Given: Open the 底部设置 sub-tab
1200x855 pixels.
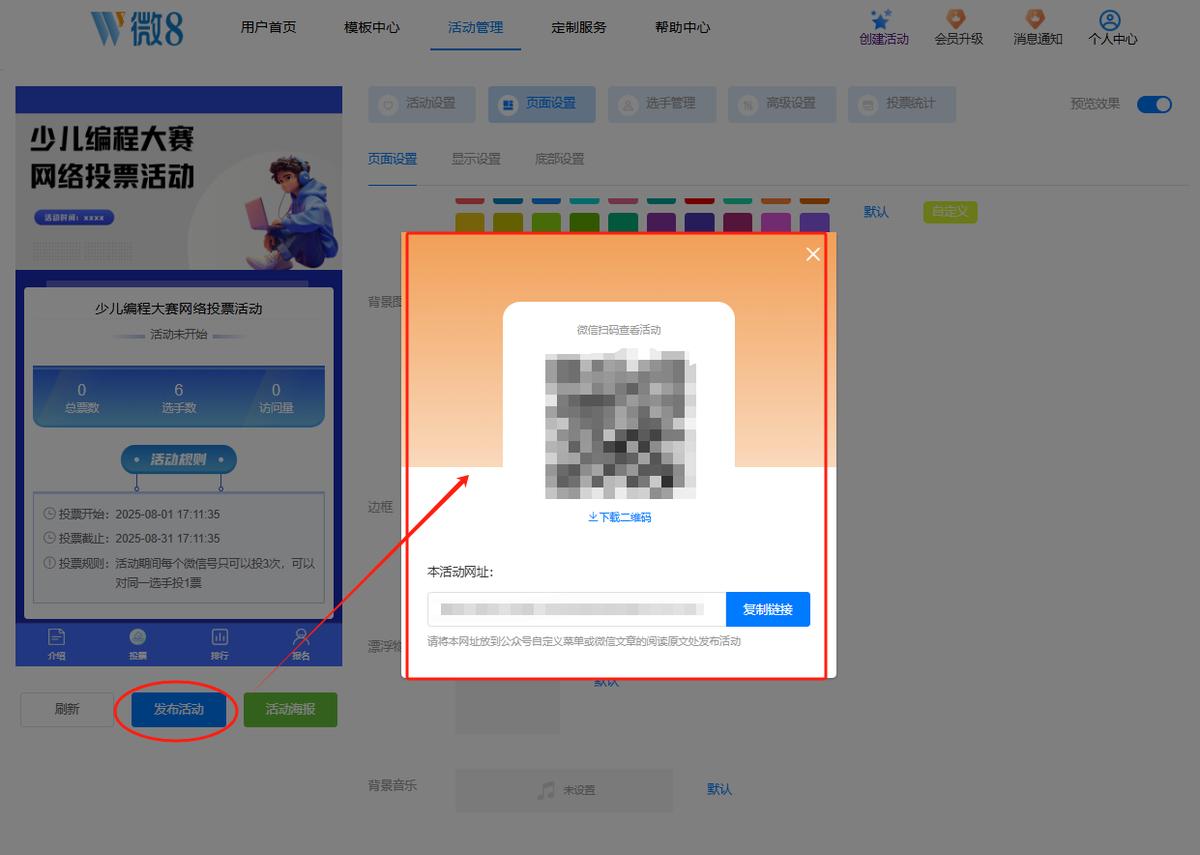Looking at the screenshot, I should click(x=560, y=159).
